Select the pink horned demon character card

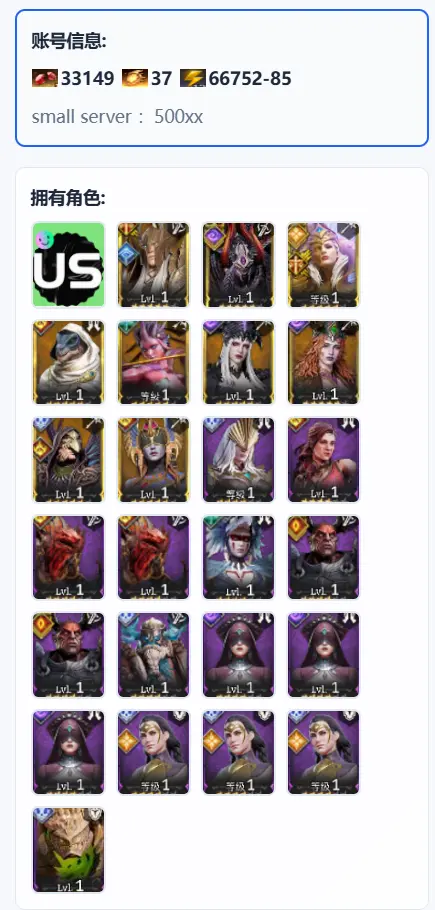(154, 362)
